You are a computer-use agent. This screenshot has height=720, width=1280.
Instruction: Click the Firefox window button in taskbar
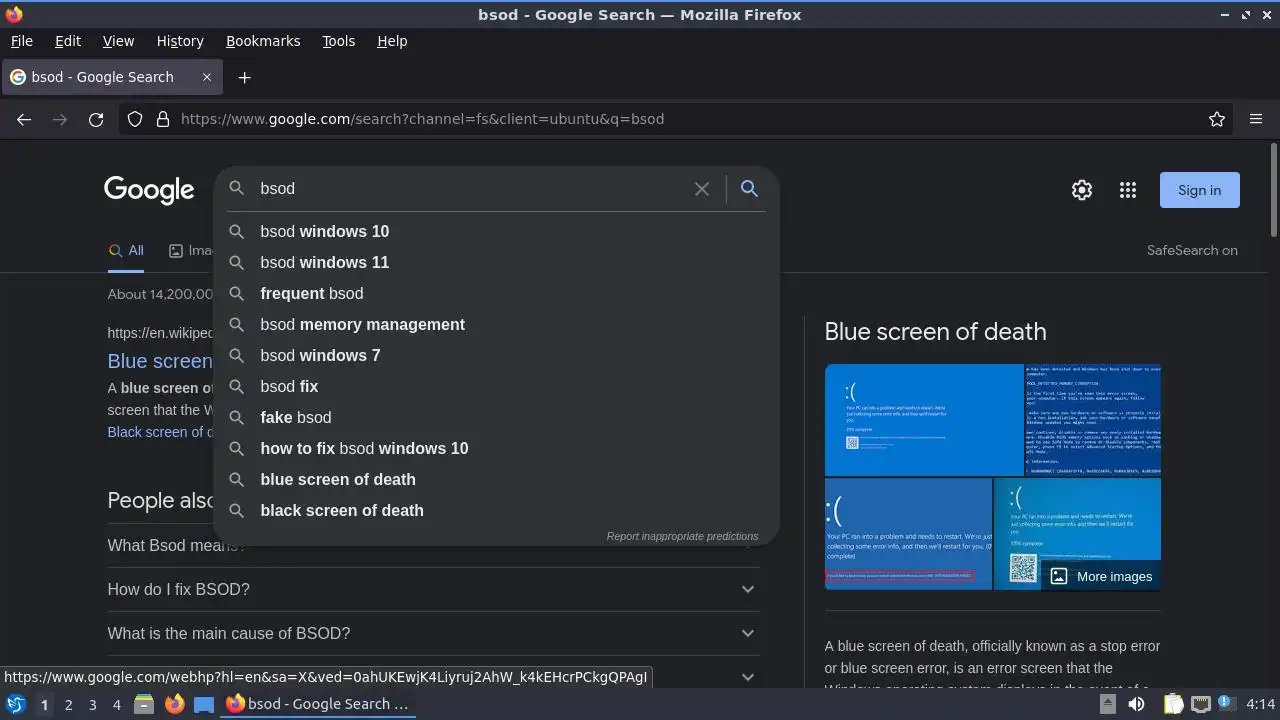pos(316,704)
